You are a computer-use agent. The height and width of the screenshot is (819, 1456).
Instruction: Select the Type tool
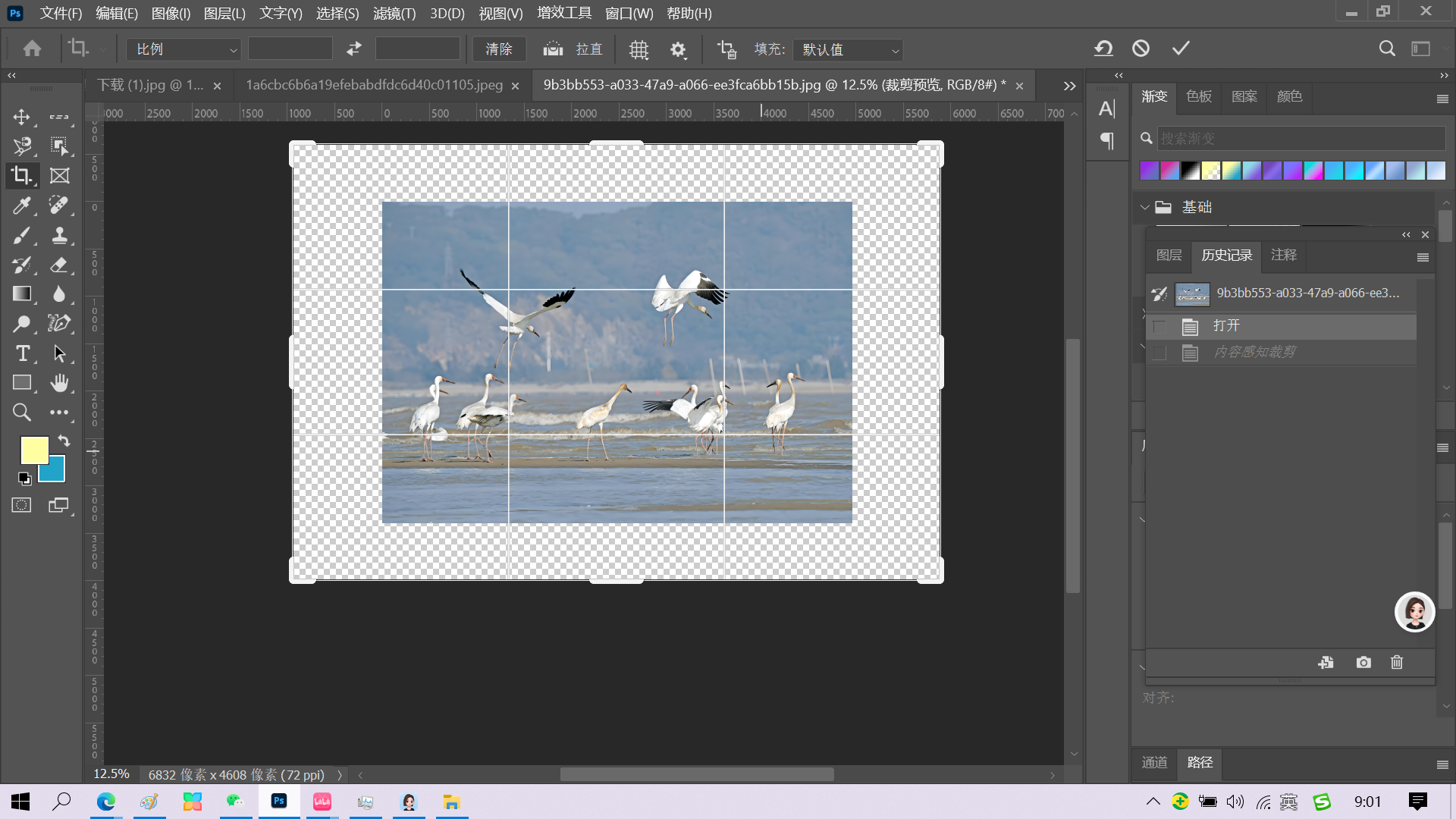(x=22, y=353)
